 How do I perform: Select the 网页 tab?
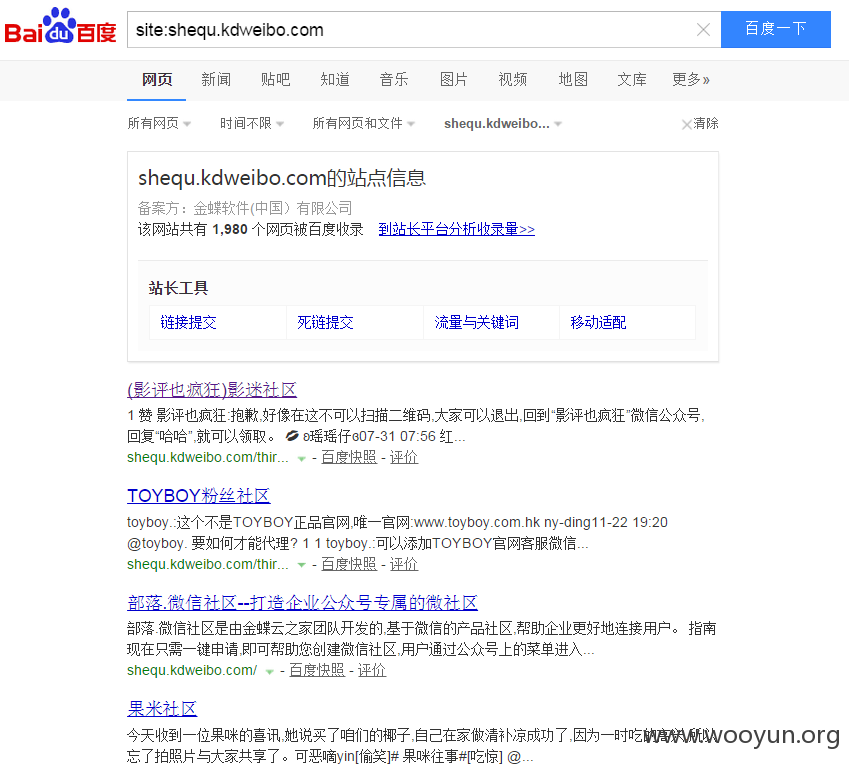point(157,80)
